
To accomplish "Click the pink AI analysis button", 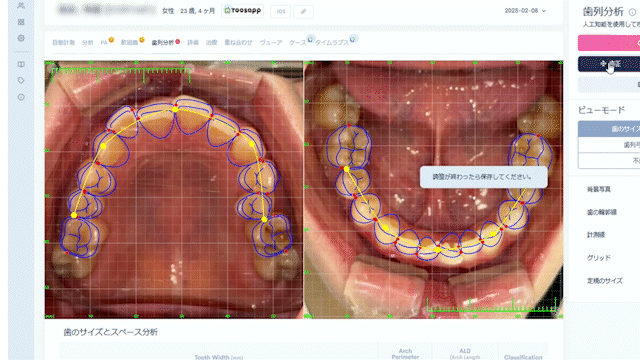I will point(609,43).
